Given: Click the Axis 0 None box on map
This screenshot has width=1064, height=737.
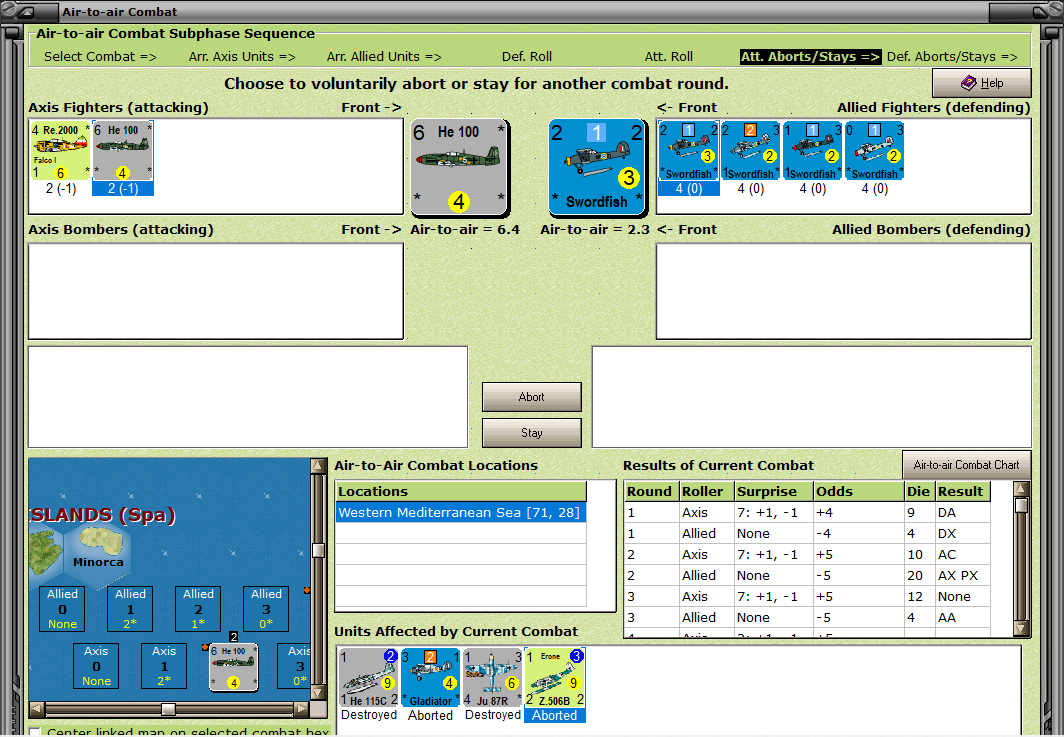Looking at the screenshot, I should tap(96, 666).
